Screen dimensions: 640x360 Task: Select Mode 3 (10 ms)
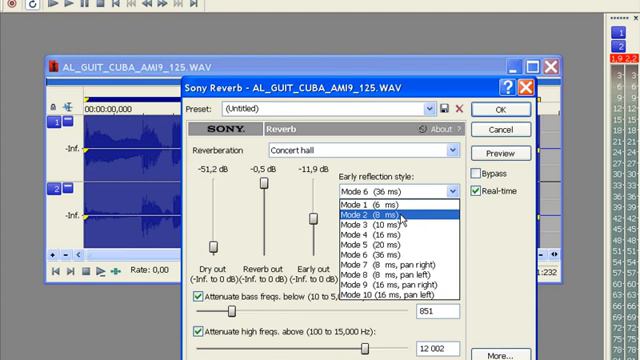coord(399,225)
